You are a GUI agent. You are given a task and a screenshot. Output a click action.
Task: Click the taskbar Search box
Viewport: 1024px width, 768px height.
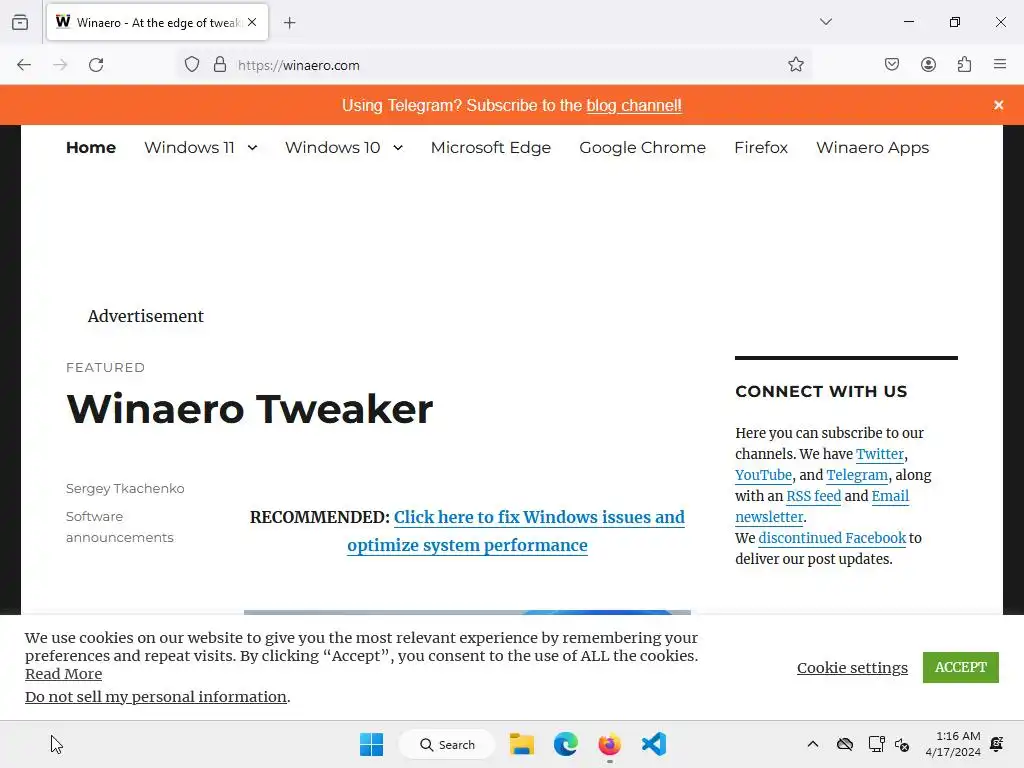pyautogui.click(x=447, y=744)
